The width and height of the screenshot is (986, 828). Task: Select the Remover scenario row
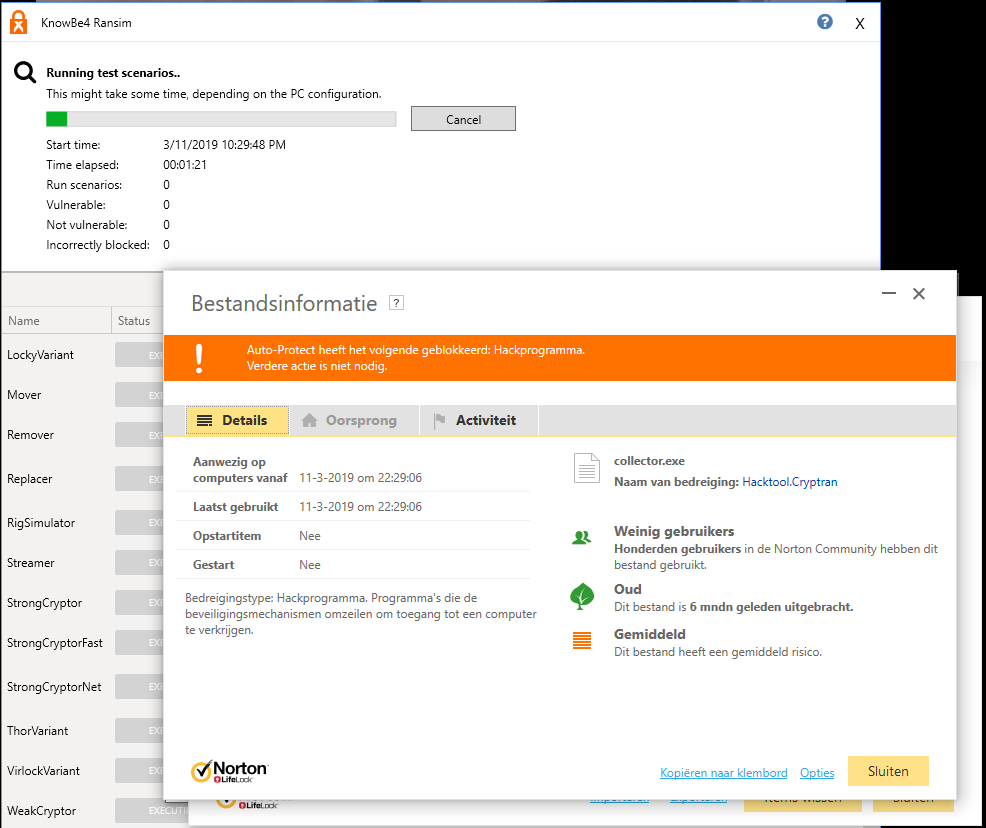pyautogui.click(x=82, y=434)
